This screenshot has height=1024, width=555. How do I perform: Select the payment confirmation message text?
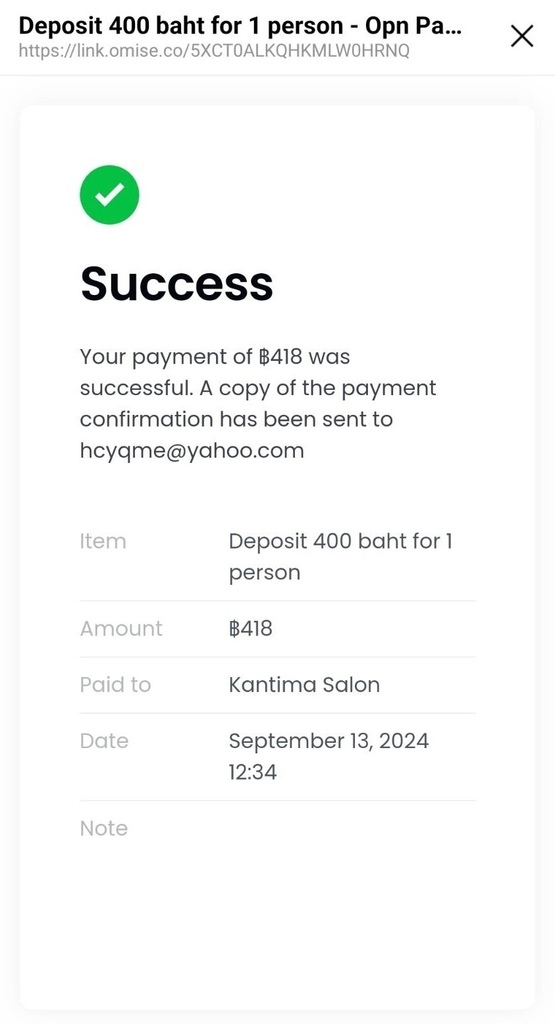click(x=258, y=404)
